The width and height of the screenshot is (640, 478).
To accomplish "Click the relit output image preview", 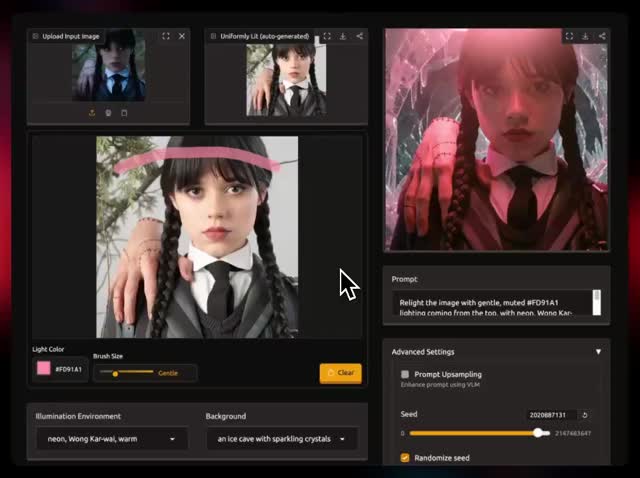I will pyautogui.click(x=497, y=139).
